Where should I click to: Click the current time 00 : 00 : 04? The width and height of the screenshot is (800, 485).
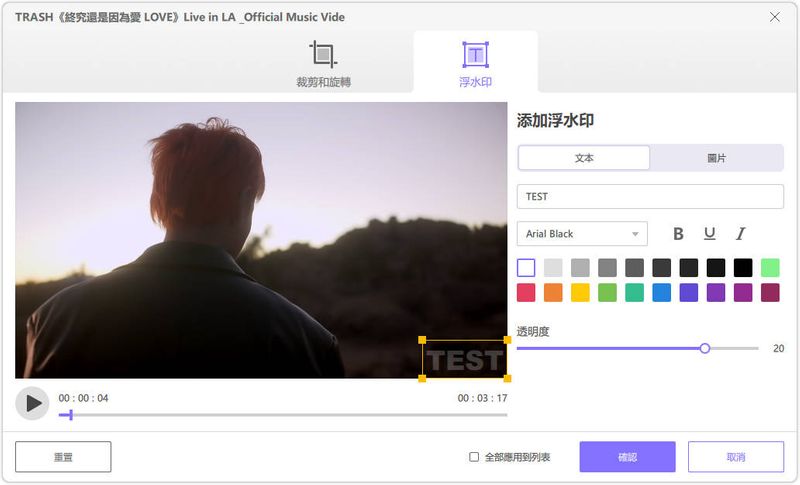[83, 398]
